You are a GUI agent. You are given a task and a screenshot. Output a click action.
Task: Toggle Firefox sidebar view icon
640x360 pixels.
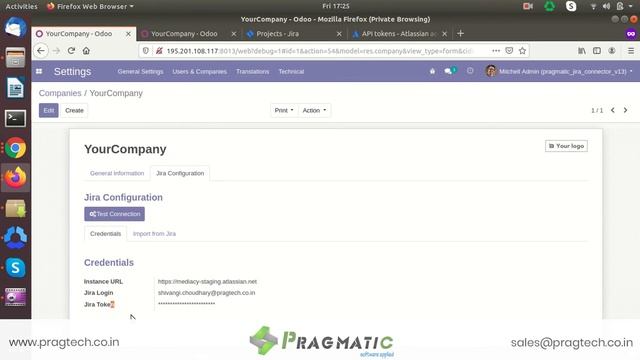597,51
